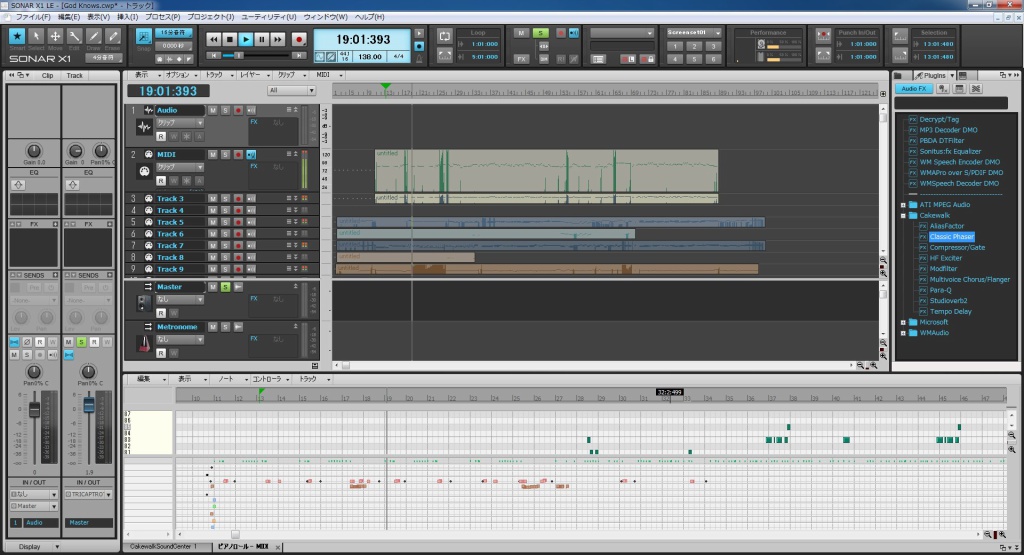Click the Audio track waveform icon

[x=144, y=127]
